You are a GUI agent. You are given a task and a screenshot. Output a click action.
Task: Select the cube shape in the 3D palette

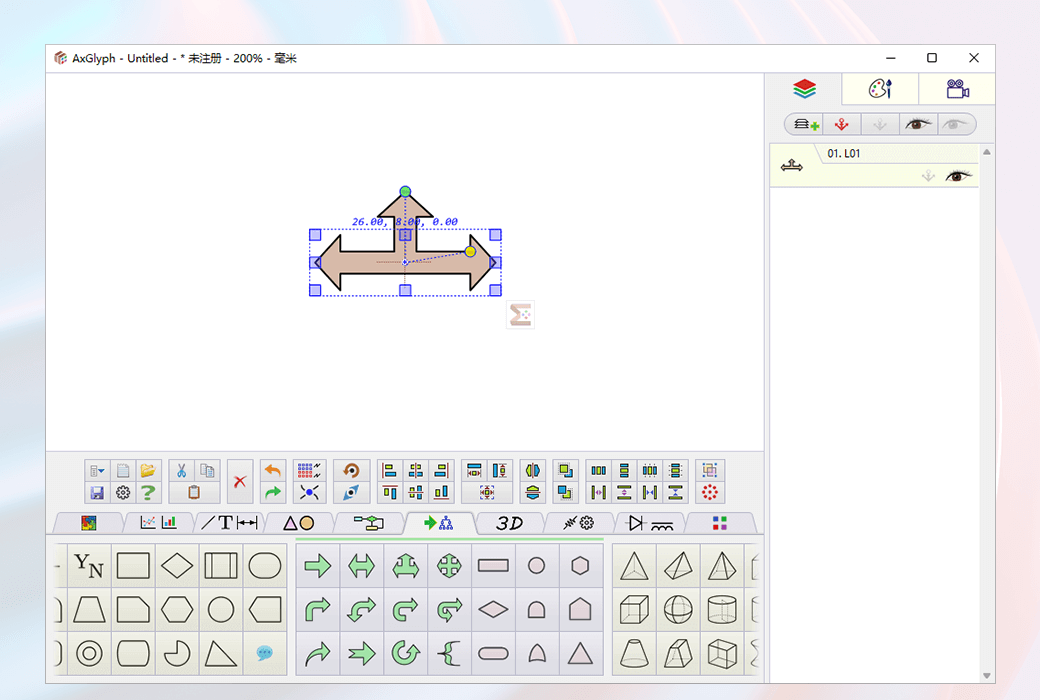coord(634,610)
